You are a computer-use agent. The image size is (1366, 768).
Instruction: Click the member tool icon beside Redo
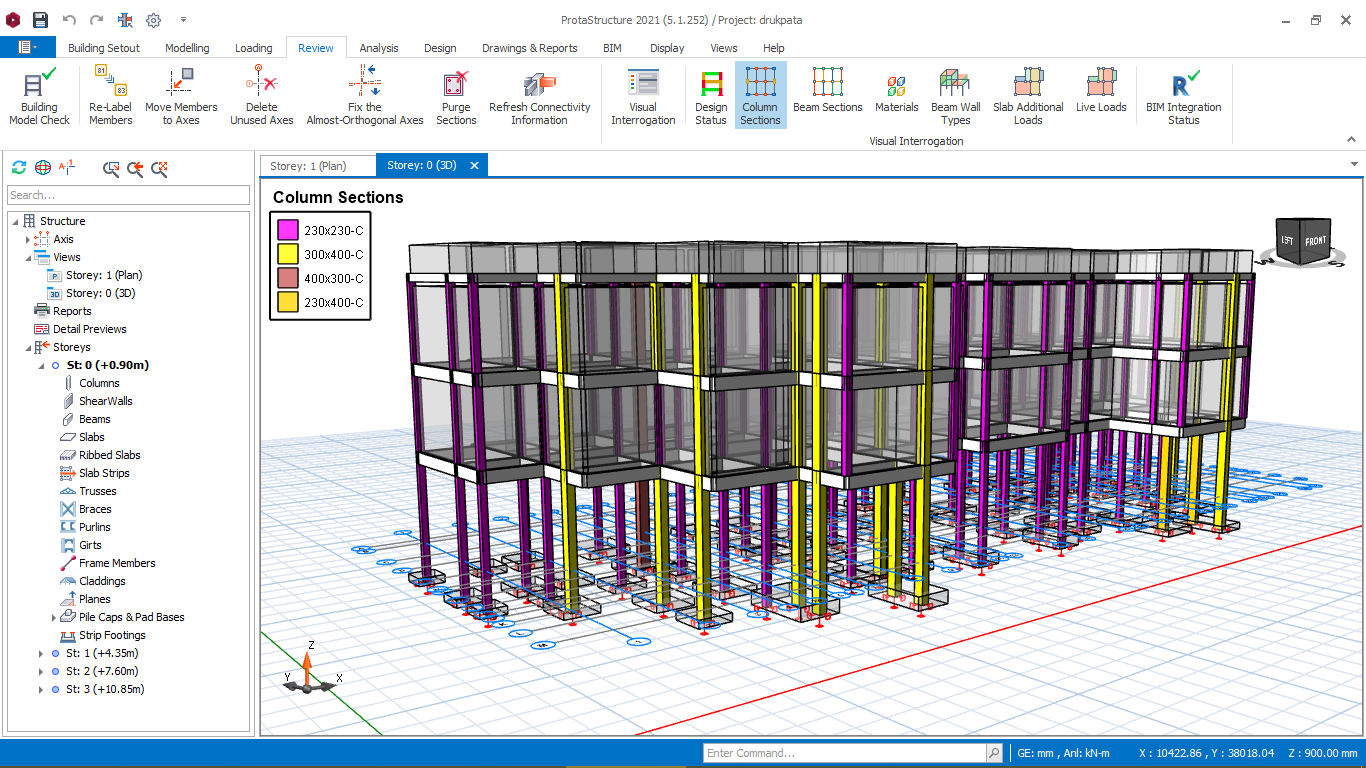pos(125,20)
